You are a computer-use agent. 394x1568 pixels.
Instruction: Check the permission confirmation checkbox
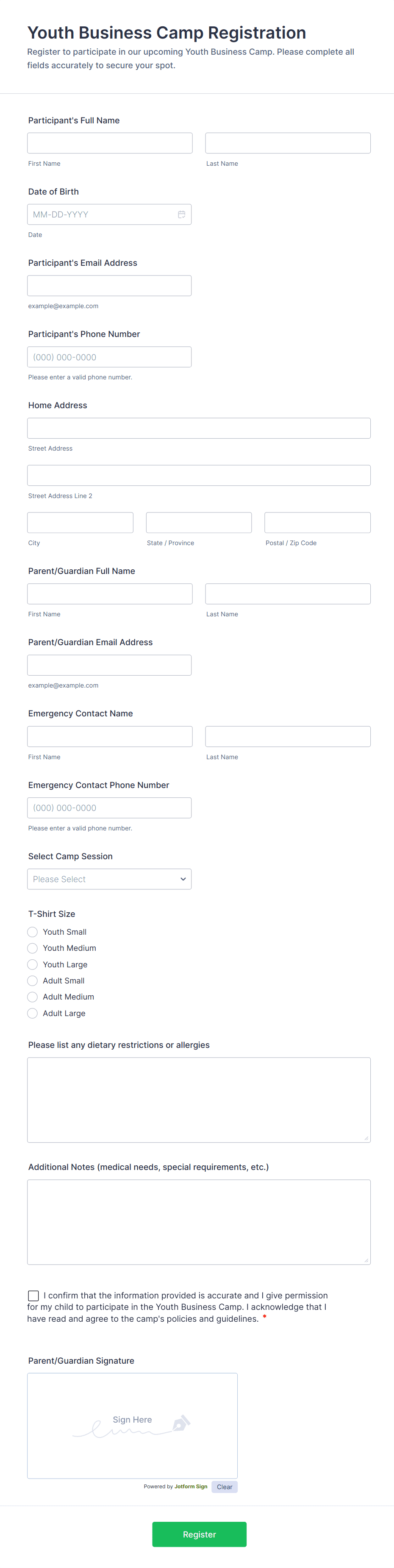pyautogui.click(x=33, y=1295)
